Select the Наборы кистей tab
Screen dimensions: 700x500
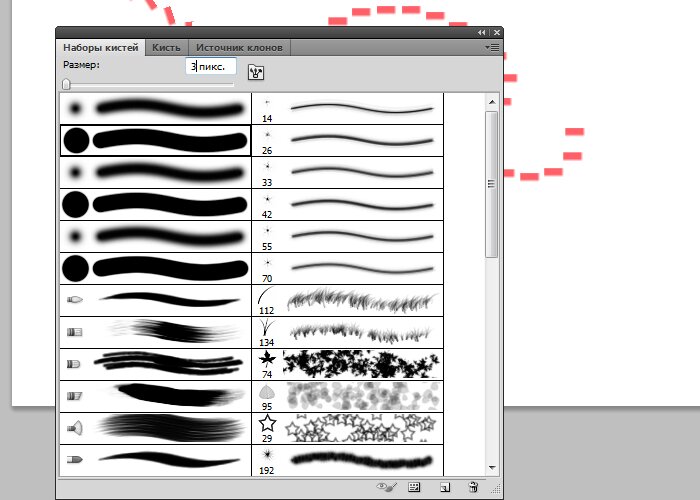pos(101,47)
